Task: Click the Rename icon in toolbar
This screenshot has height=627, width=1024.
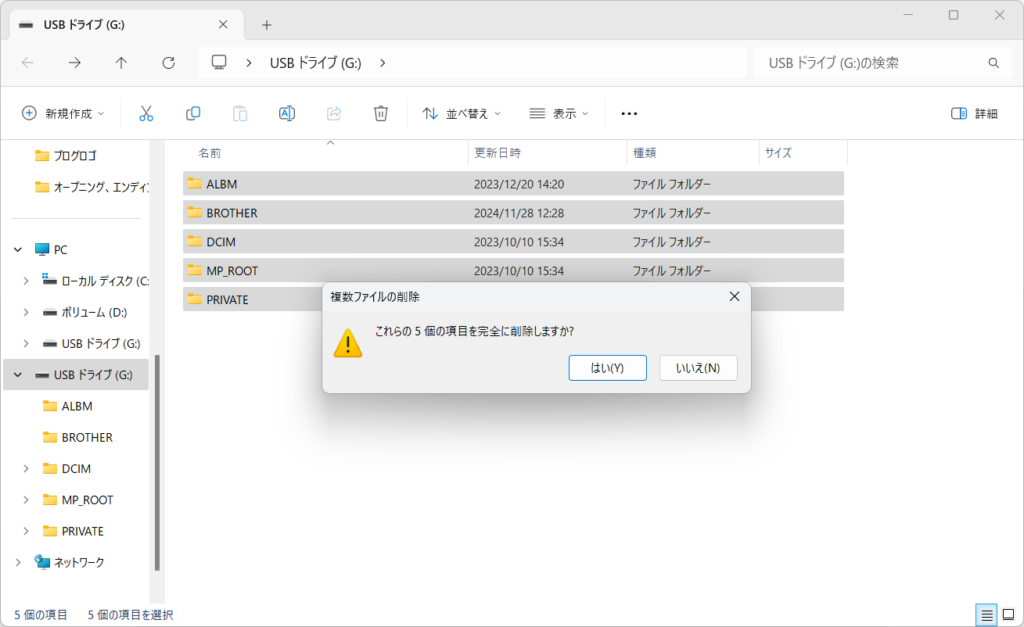Action: pyautogui.click(x=287, y=114)
